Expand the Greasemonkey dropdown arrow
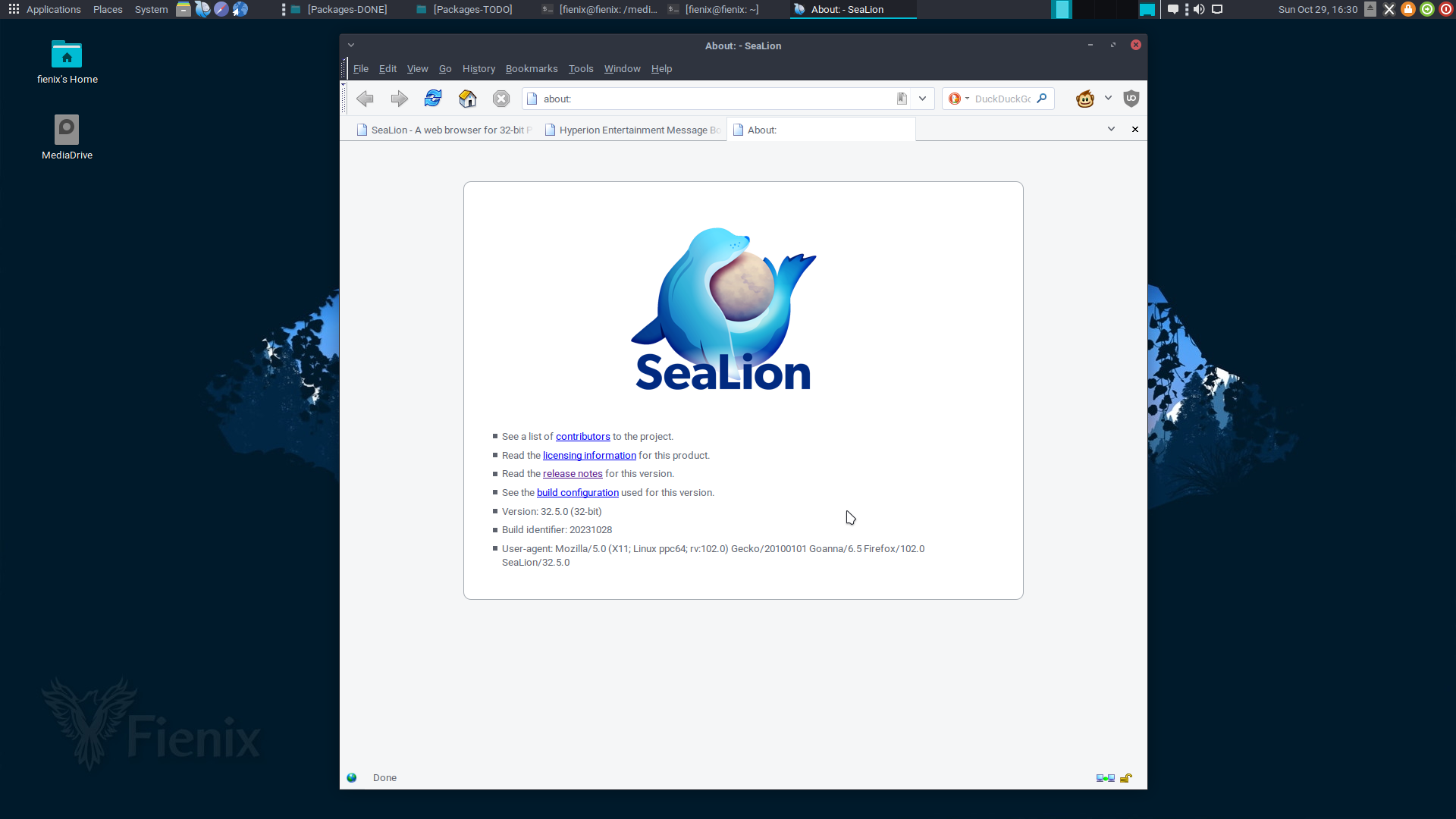This screenshot has height=819, width=1456. [x=1108, y=99]
